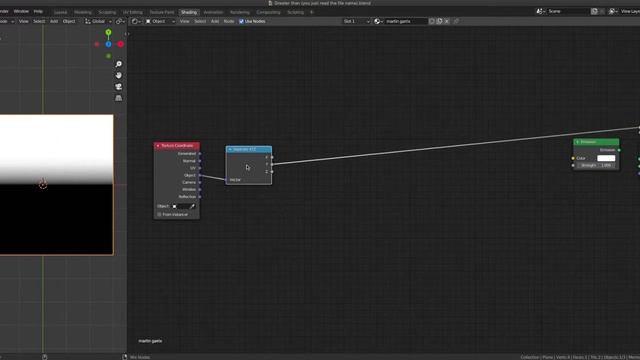Switch to the Modeling workspace tab
This screenshot has width=640, height=360.
point(83,12)
